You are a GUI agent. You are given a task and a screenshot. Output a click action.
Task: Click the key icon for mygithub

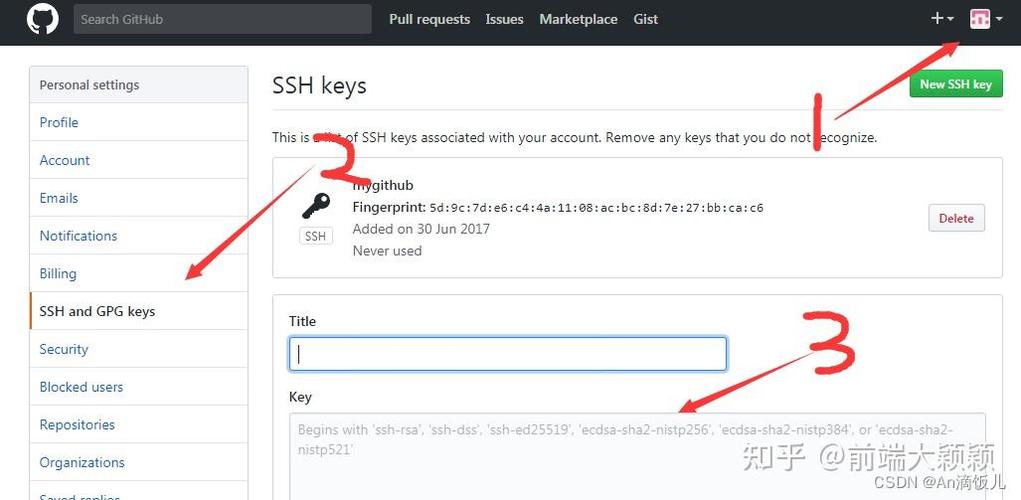pos(316,206)
